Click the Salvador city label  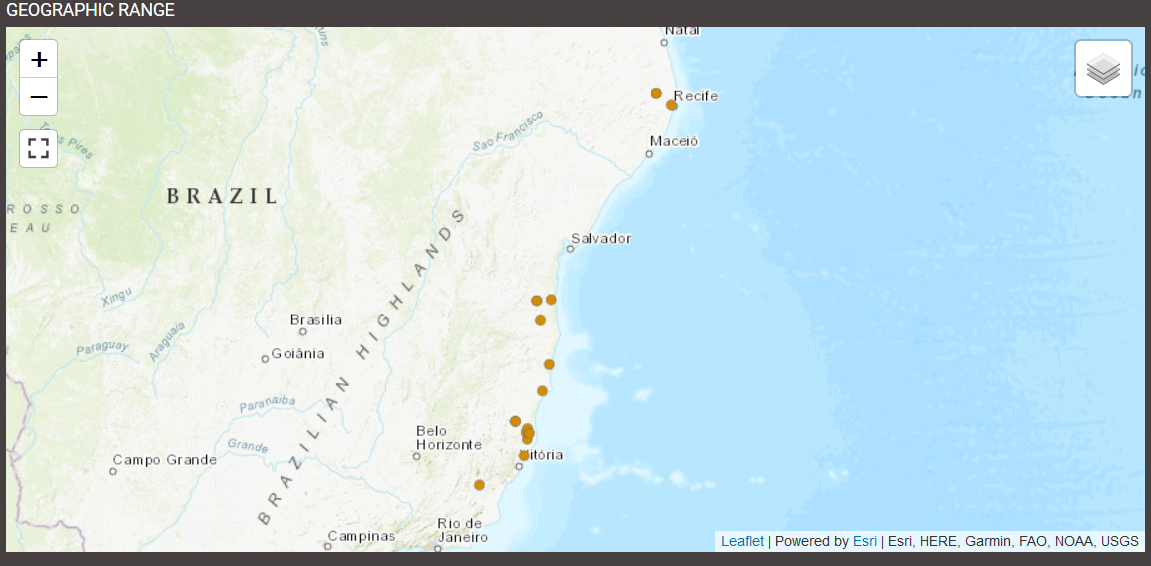pos(601,239)
